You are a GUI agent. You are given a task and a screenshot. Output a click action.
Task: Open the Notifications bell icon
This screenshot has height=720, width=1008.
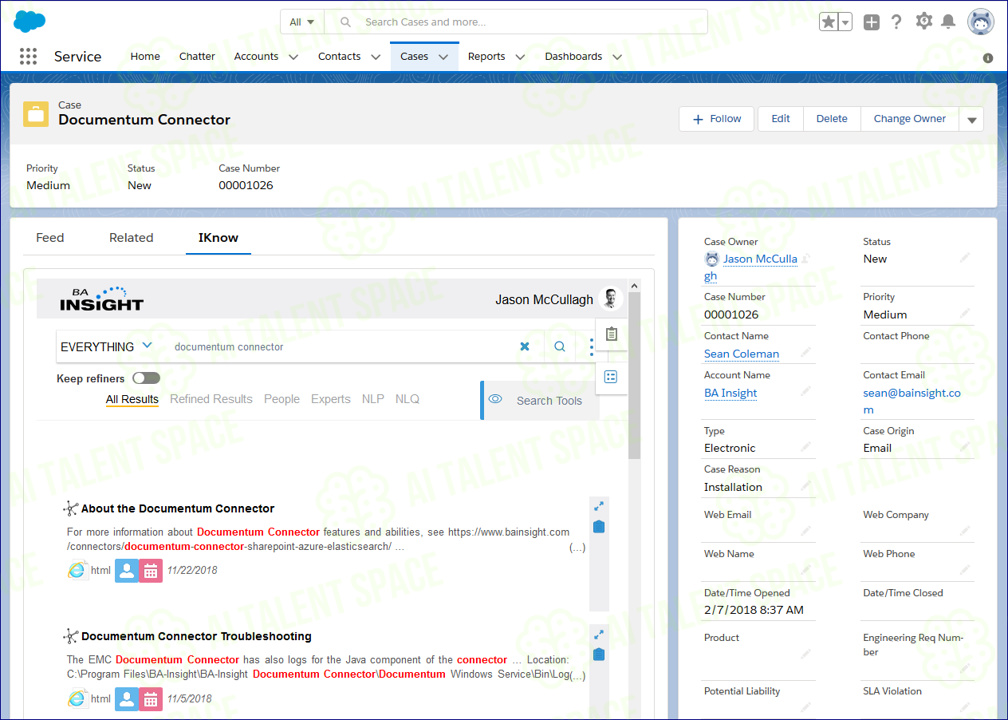pos(948,22)
